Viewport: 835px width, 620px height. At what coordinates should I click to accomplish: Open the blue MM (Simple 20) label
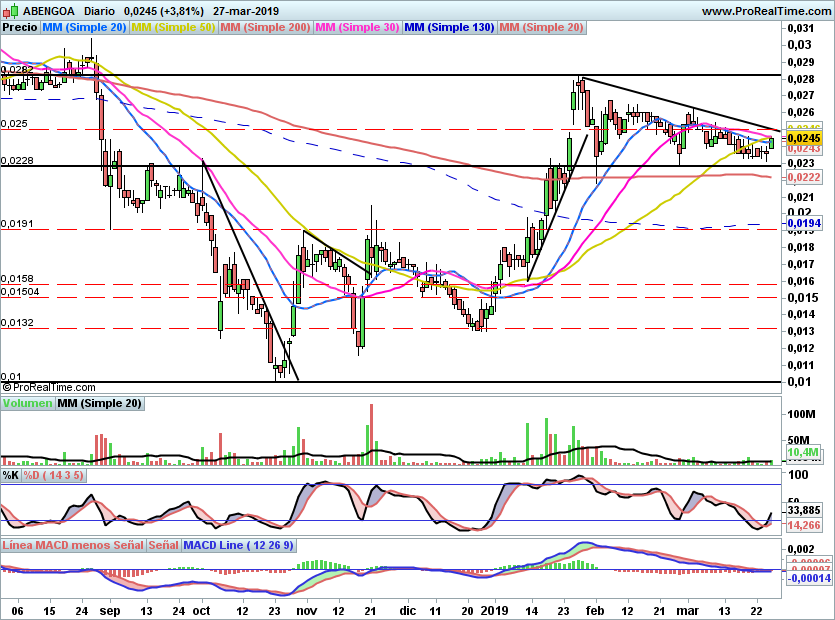[84, 27]
